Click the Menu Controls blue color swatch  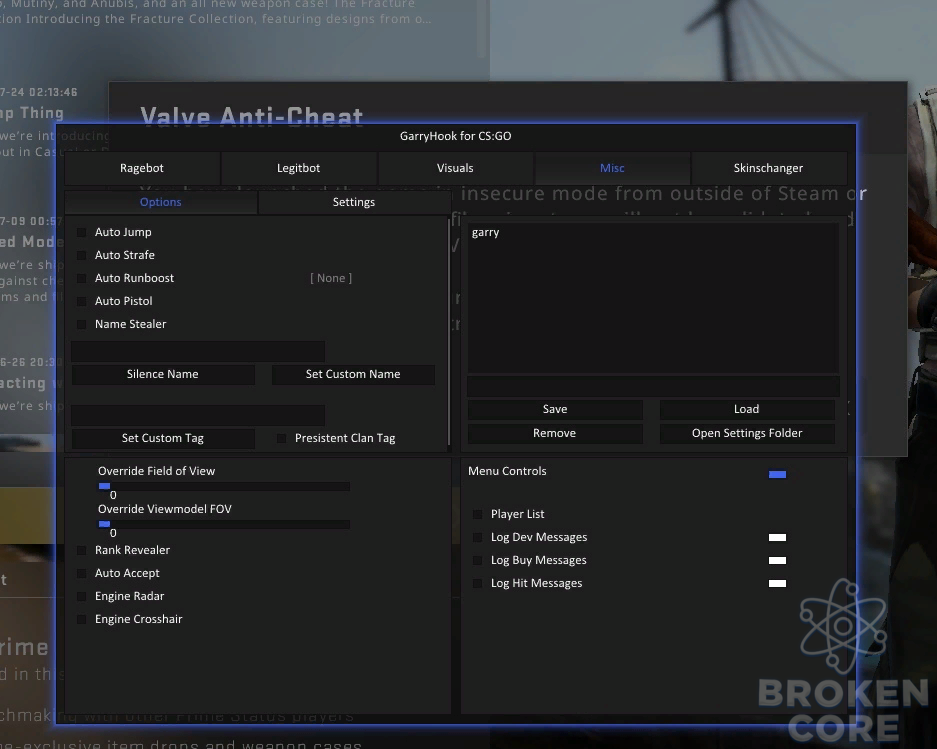(x=777, y=475)
